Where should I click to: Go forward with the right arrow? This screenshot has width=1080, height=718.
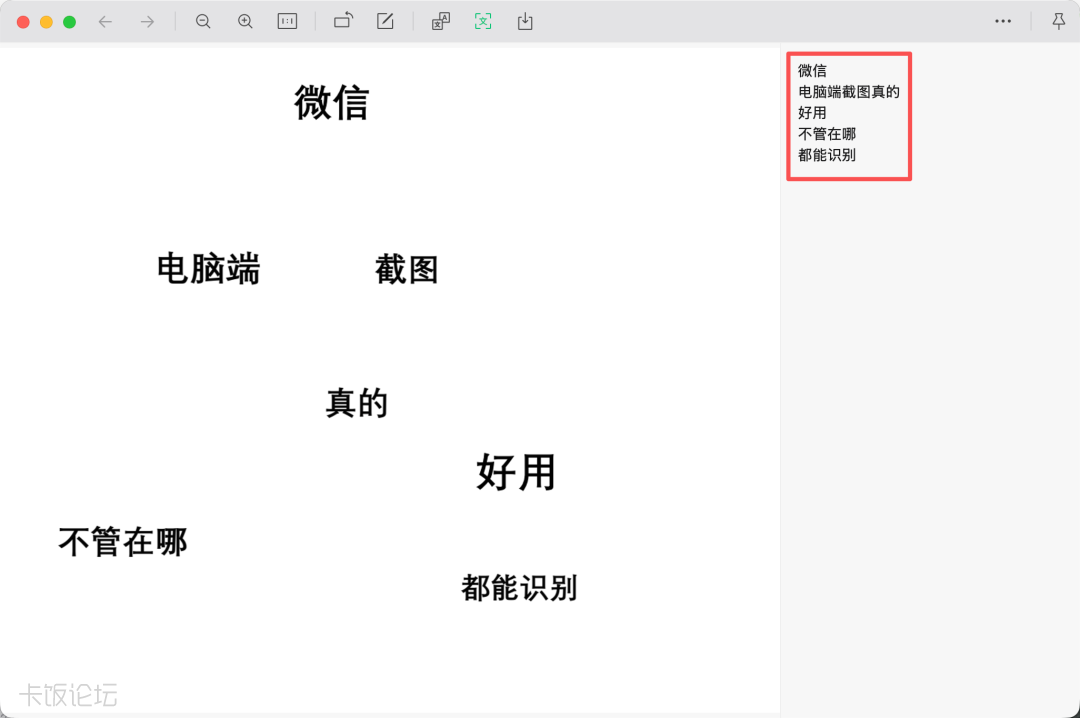tap(147, 22)
